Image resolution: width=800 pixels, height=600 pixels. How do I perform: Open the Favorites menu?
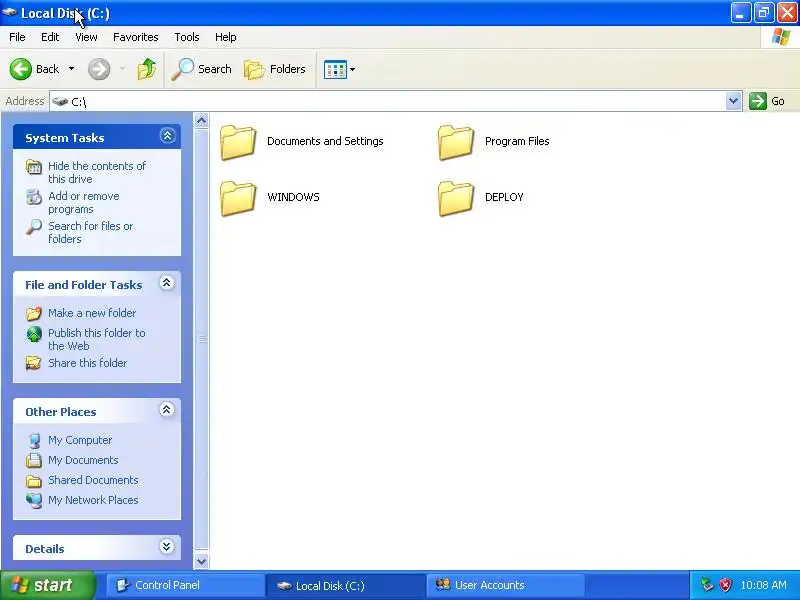136,37
